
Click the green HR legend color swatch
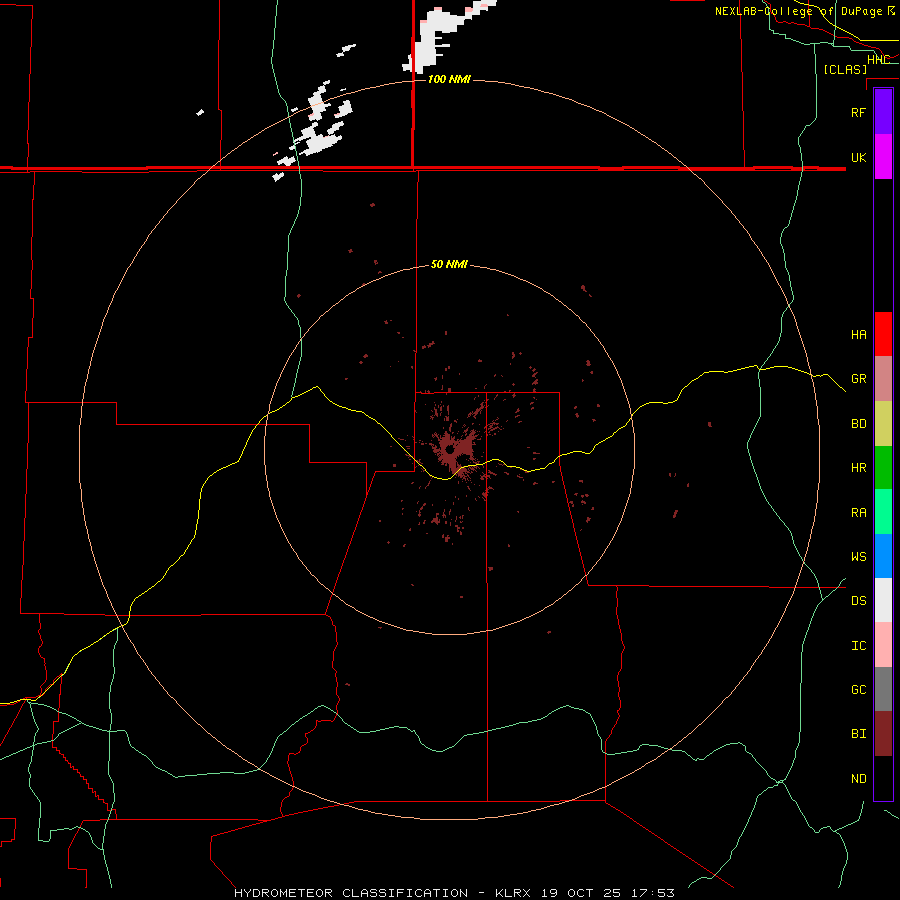click(883, 468)
